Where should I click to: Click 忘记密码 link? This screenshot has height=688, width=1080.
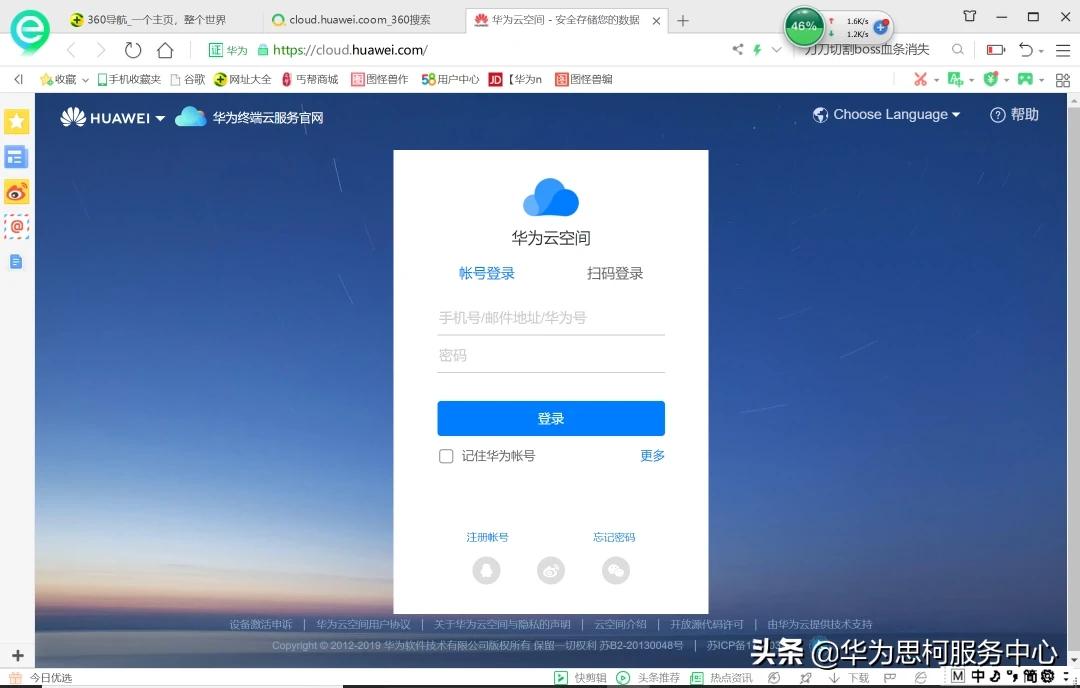(614, 537)
